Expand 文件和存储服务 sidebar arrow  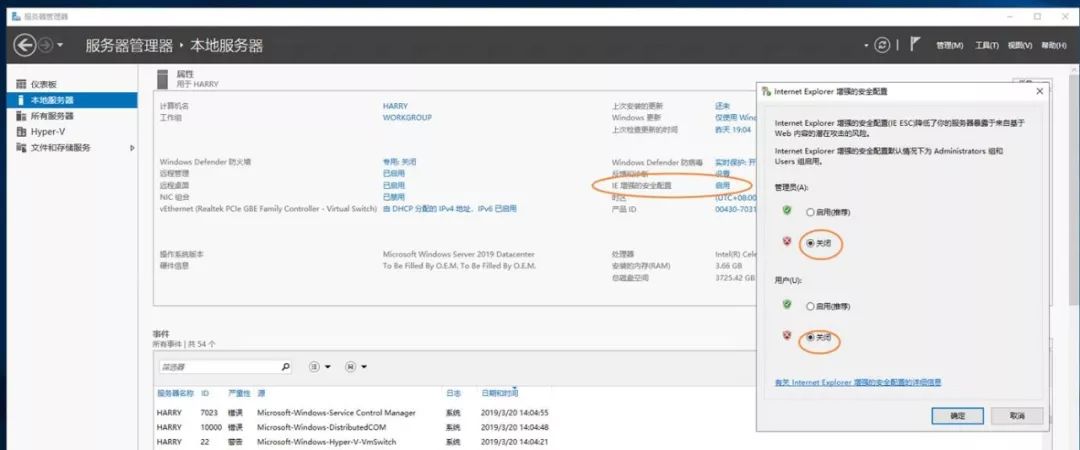tap(132, 148)
